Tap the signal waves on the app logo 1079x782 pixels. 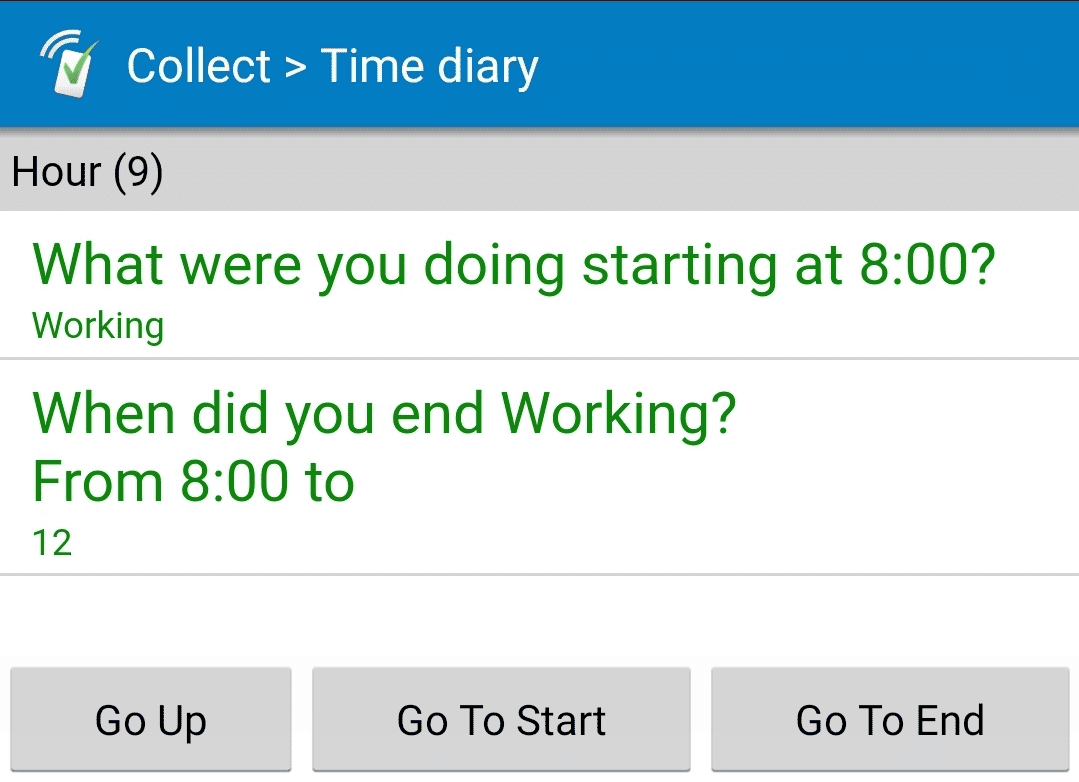pos(58,43)
